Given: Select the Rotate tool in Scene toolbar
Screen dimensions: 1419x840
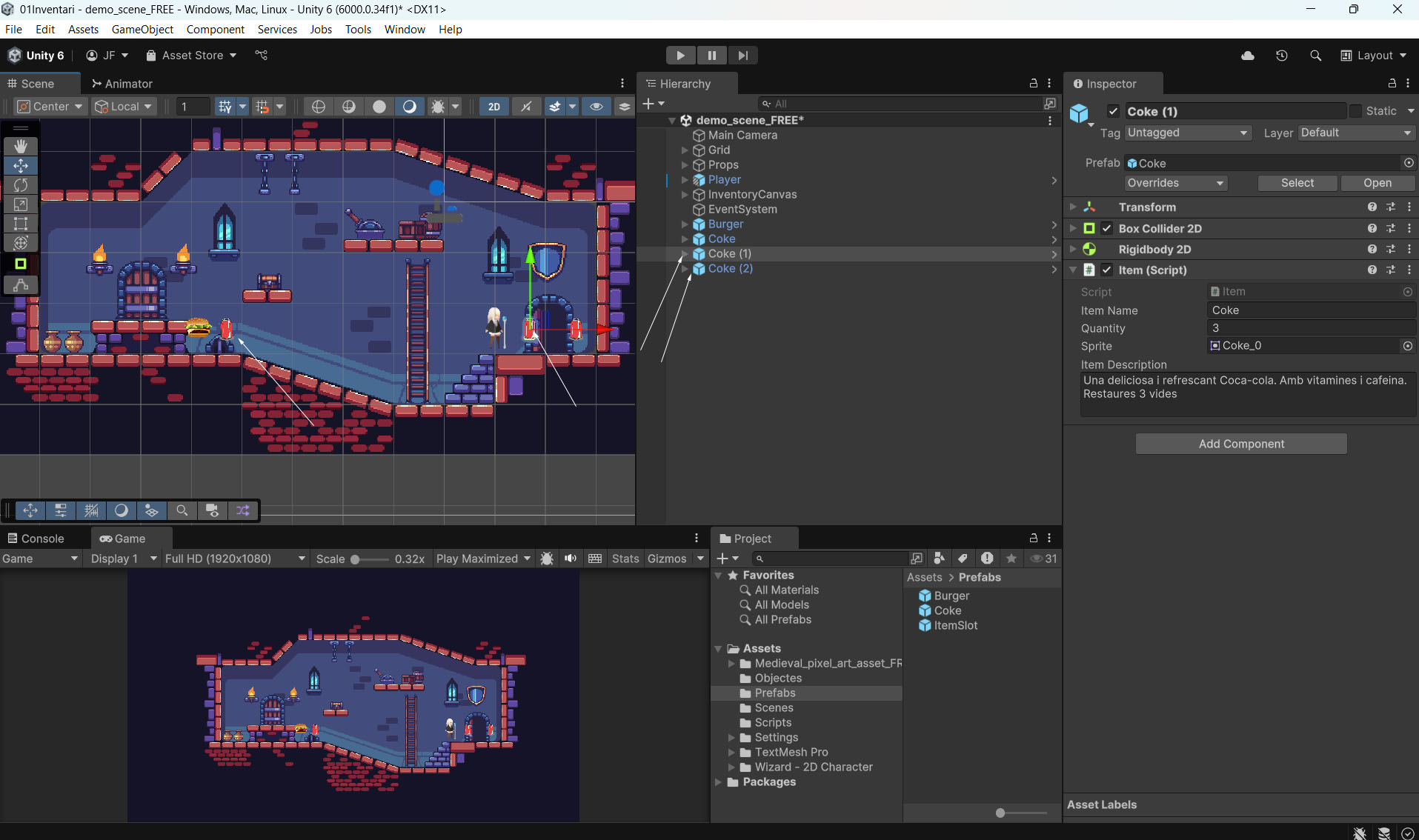Looking at the screenshot, I should [x=21, y=185].
